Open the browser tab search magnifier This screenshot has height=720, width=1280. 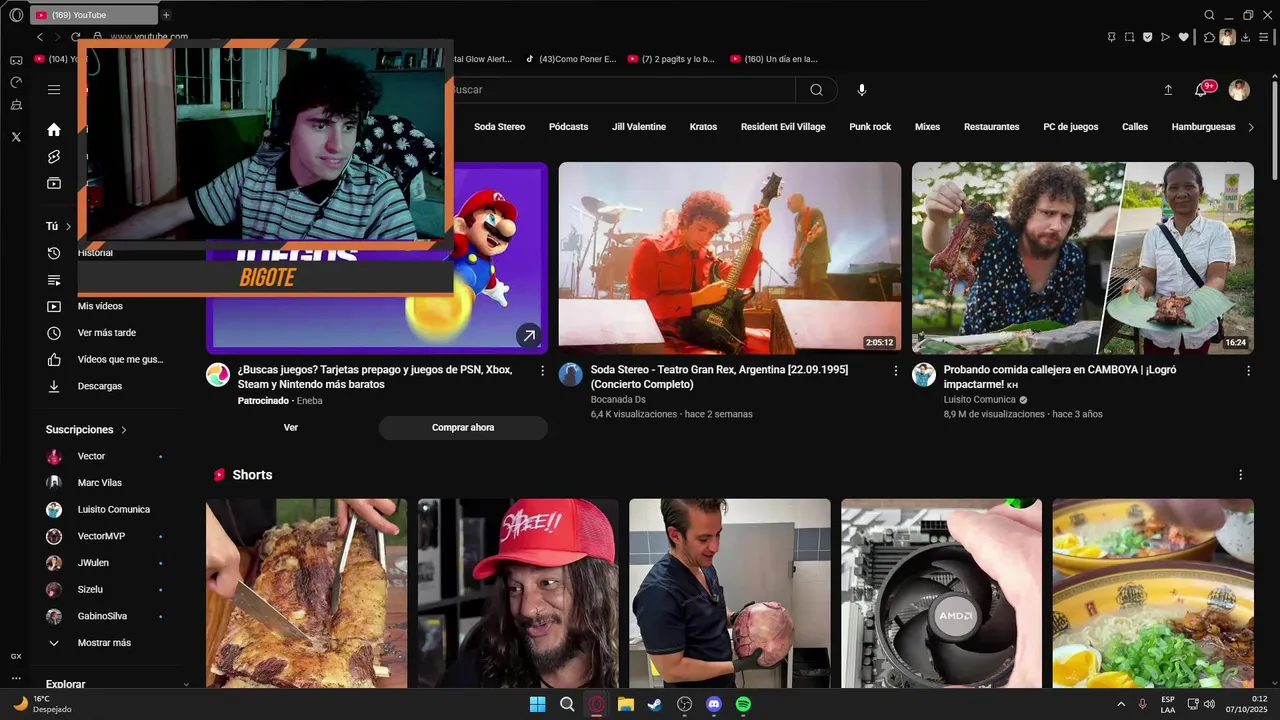(x=1209, y=15)
